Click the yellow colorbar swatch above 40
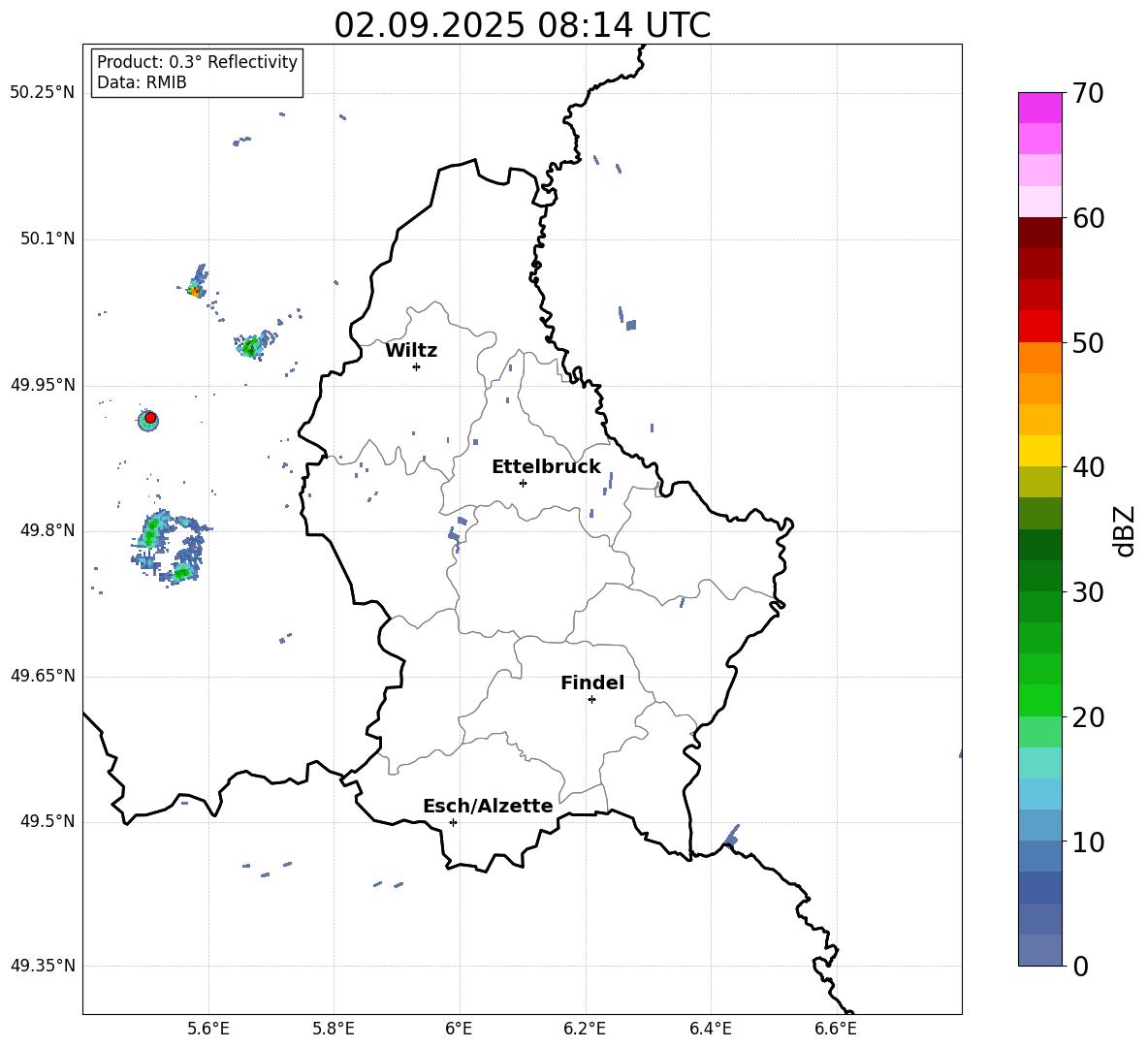Screen dimensions: 1148x1048 pyautogui.click(x=1039, y=451)
